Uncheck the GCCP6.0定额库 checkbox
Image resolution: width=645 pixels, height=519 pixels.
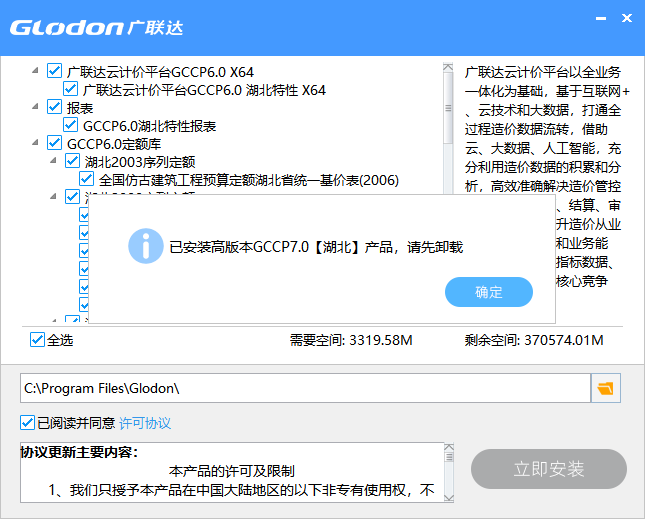54,143
